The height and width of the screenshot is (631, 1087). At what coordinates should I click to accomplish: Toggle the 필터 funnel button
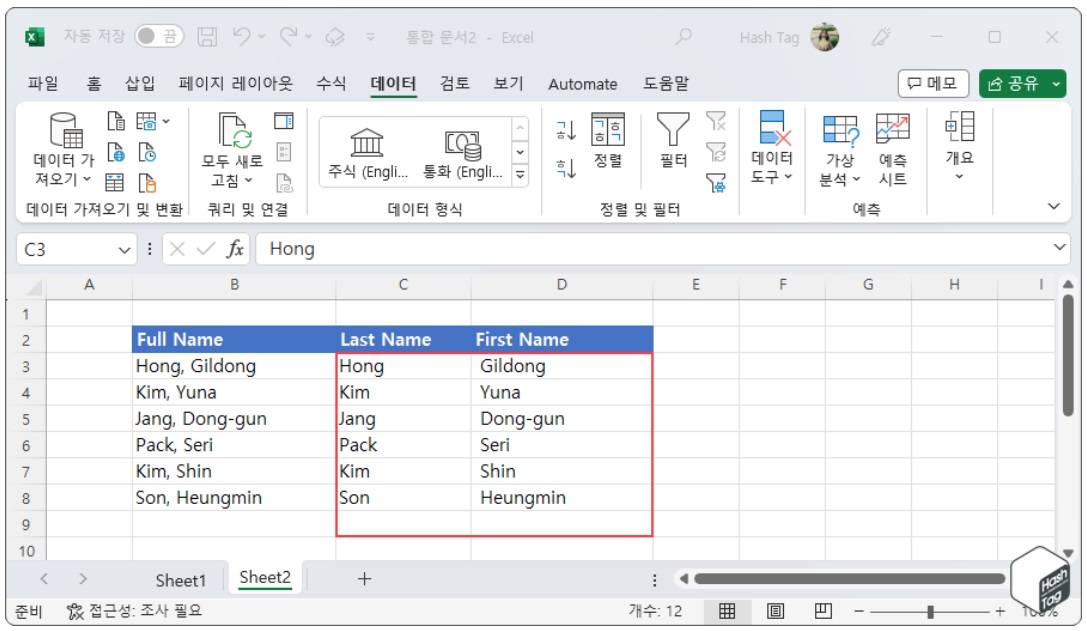[672, 141]
